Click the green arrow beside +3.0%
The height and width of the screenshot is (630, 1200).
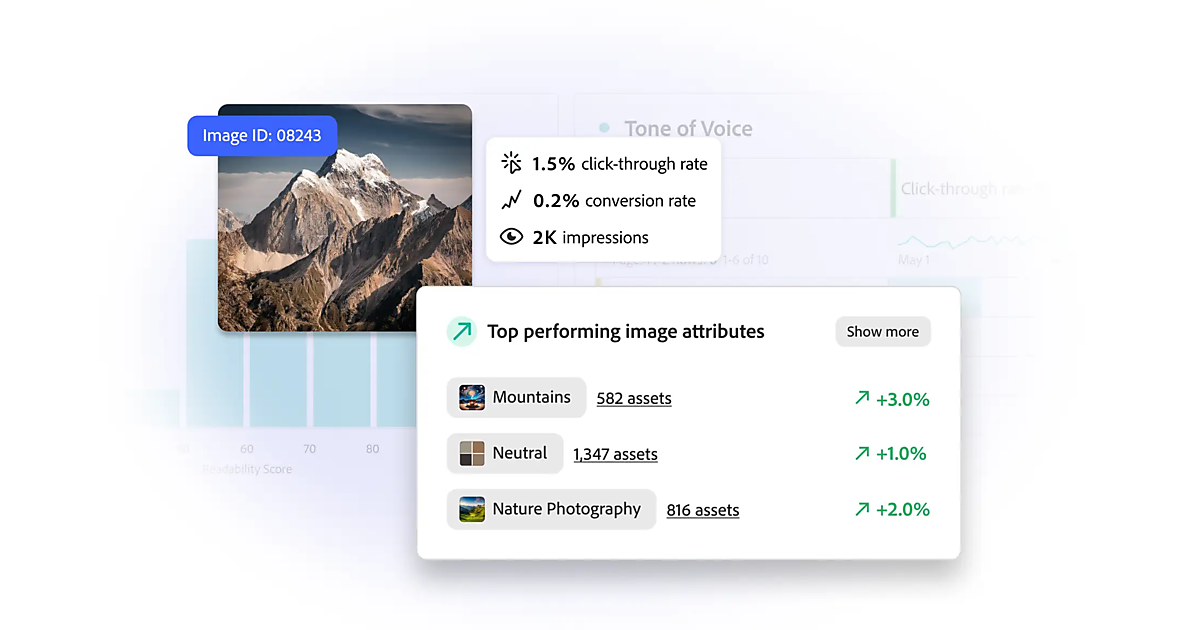(862, 398)
